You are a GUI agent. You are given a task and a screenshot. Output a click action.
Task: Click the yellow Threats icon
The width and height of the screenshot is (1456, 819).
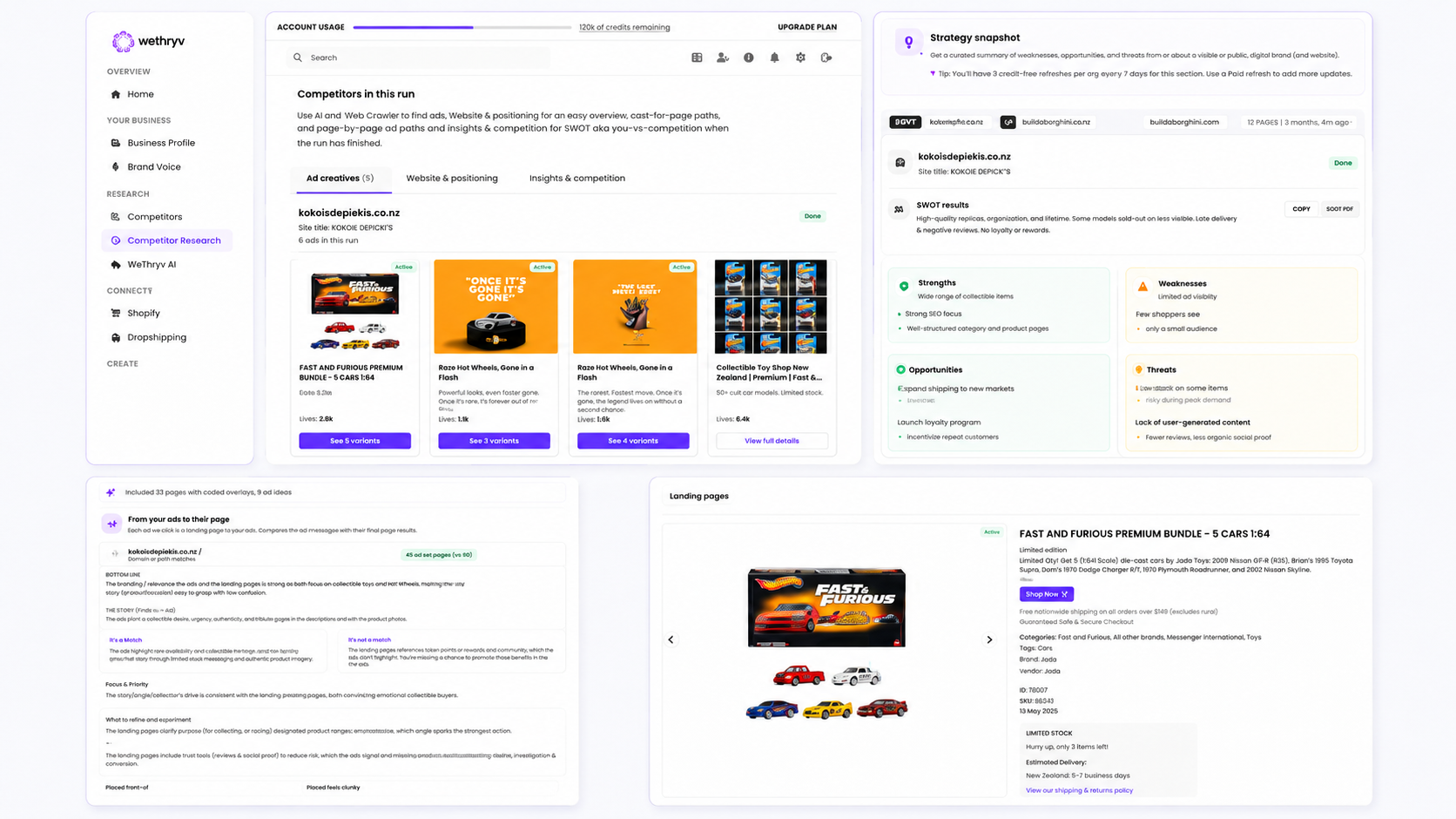pos(1139,369)
